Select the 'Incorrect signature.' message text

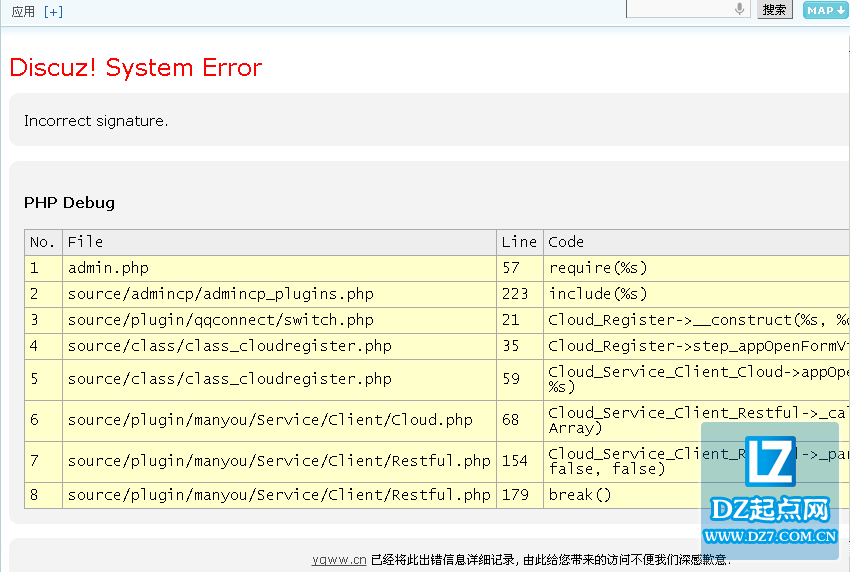pyautogui.click(x=96, y=120)
